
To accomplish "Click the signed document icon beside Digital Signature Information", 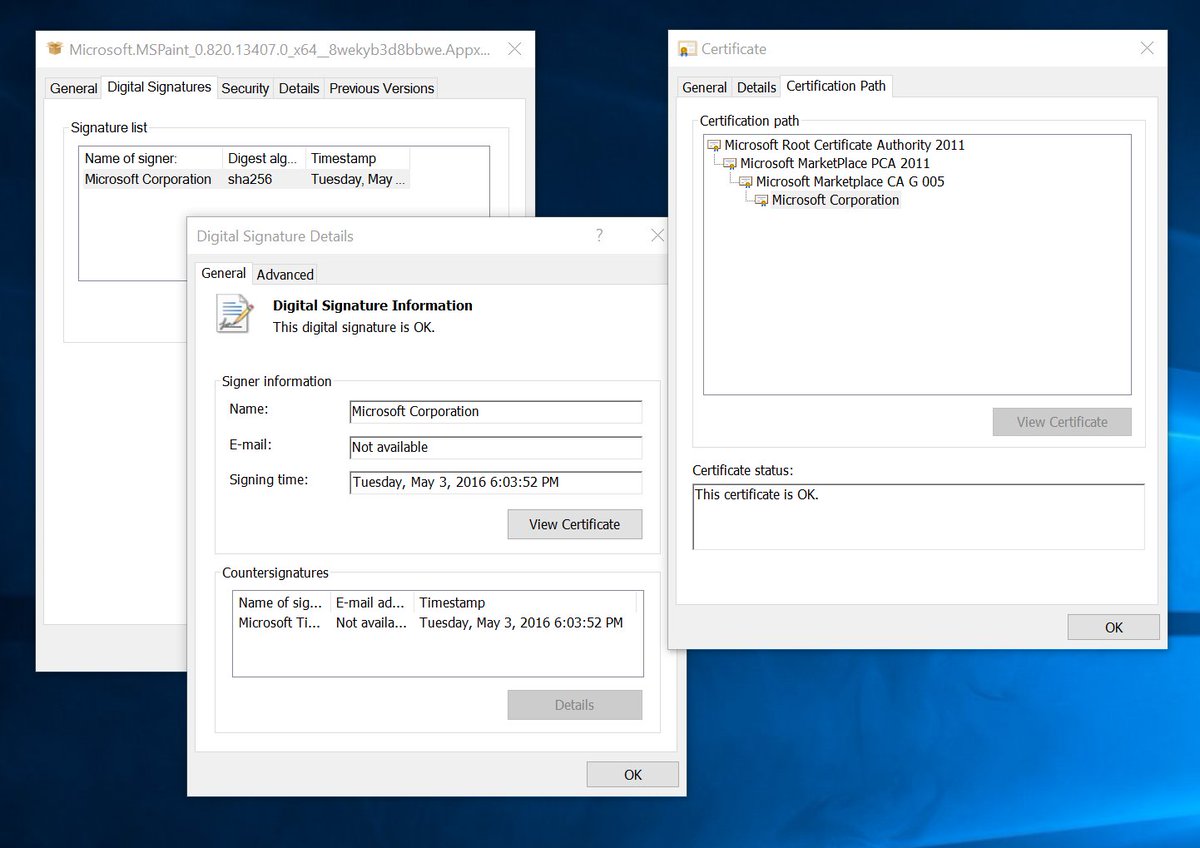I will point(236,315).
